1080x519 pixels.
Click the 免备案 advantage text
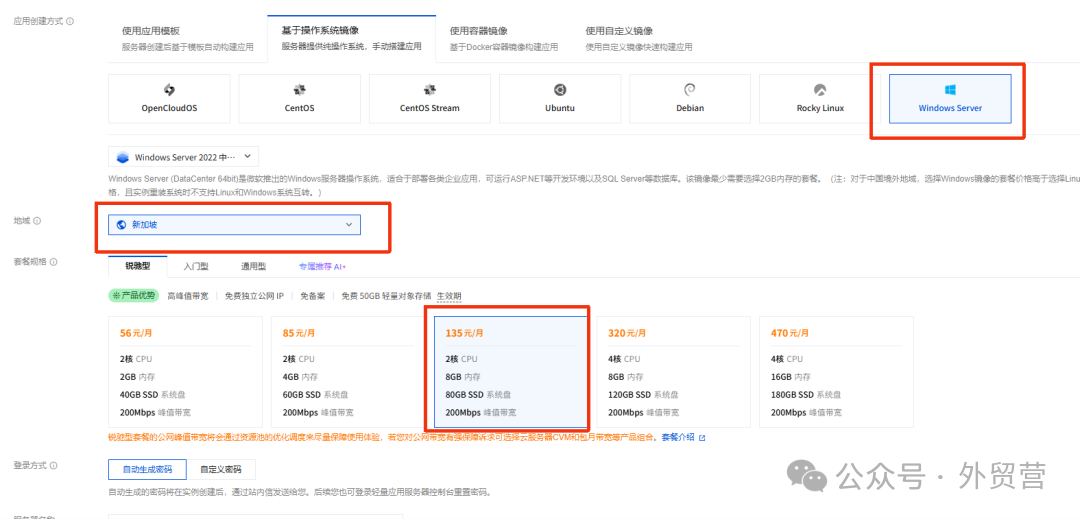pyautogui.click(x=312, y=296)
